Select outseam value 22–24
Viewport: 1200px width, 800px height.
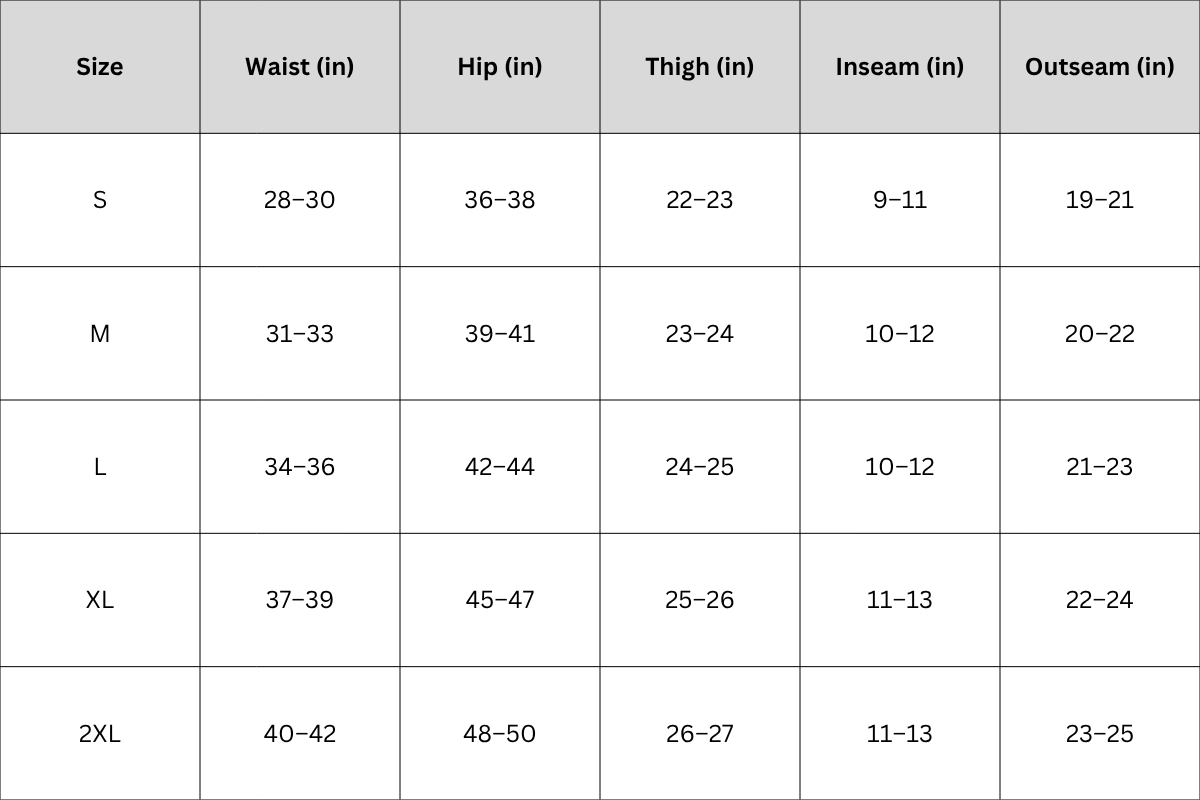click(1100, 600)
